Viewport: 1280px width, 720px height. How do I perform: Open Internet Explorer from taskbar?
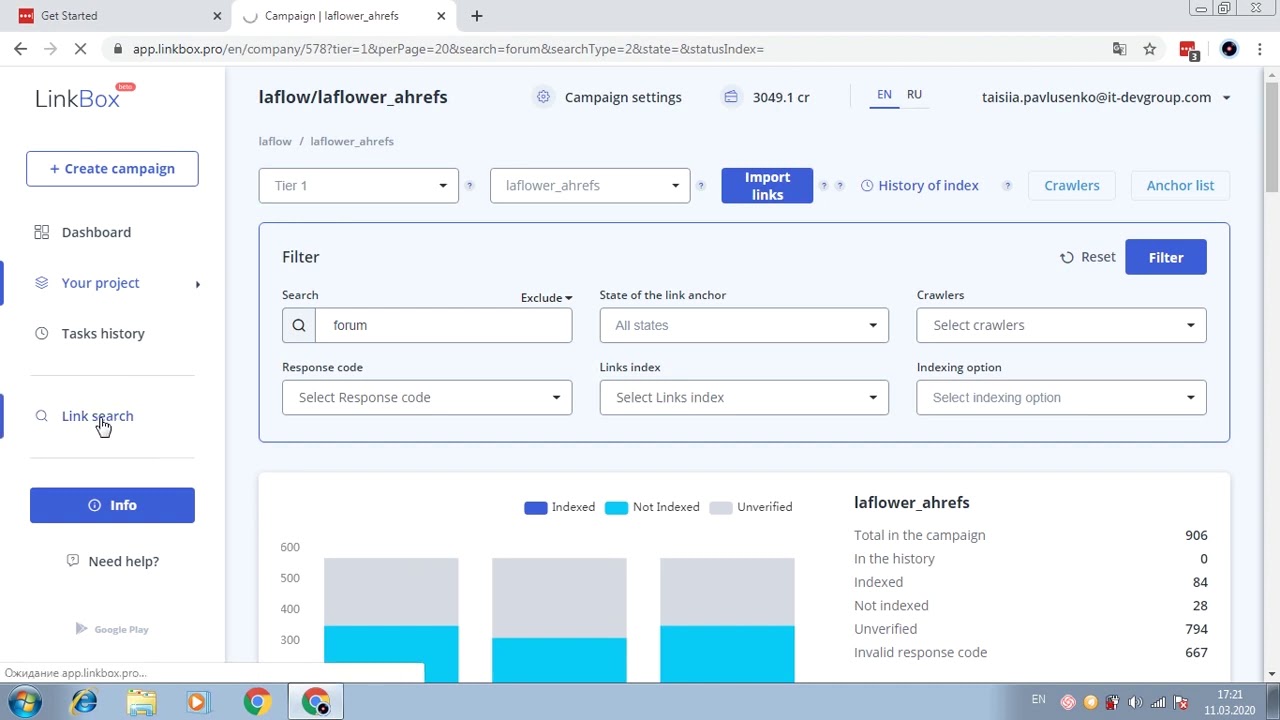[84, 702]
